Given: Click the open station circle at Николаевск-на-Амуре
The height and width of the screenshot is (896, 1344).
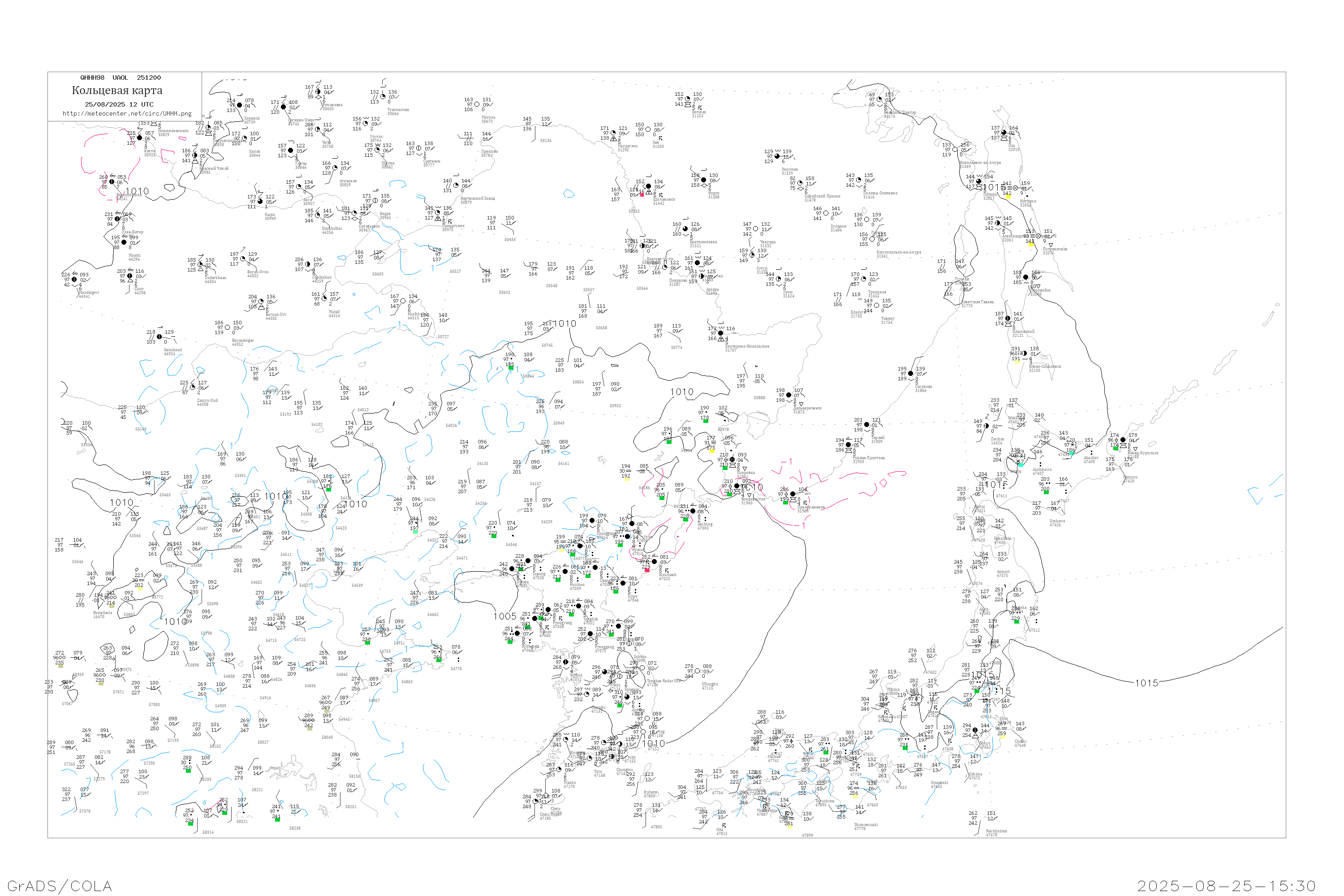Looking at the screenshot, I should [x=955, y=150].
